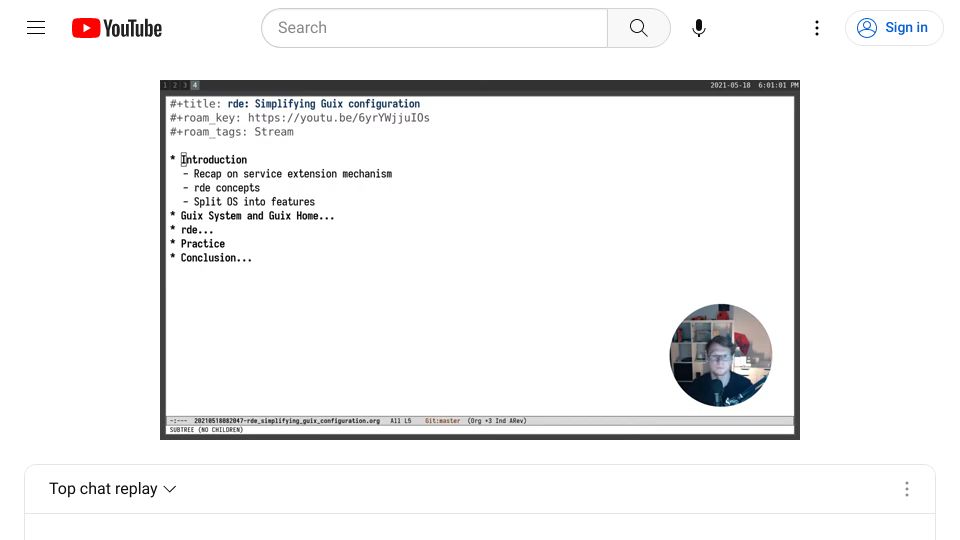
Task: Click 'Recap on service extension mechanism' line
Action: (293, 174)
